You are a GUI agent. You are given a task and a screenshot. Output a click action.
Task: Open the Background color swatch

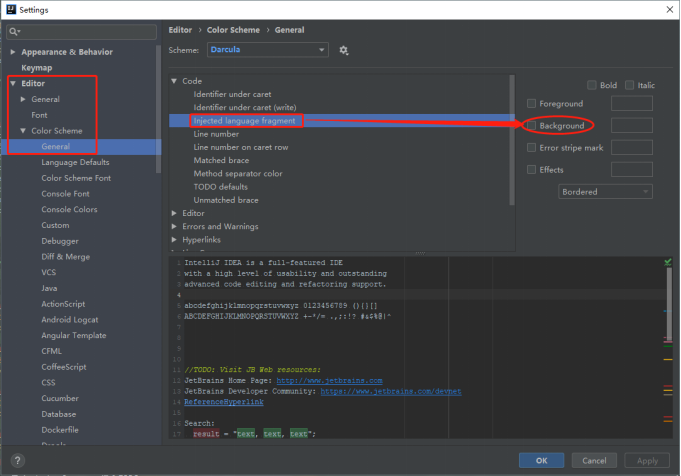(631, 126)
